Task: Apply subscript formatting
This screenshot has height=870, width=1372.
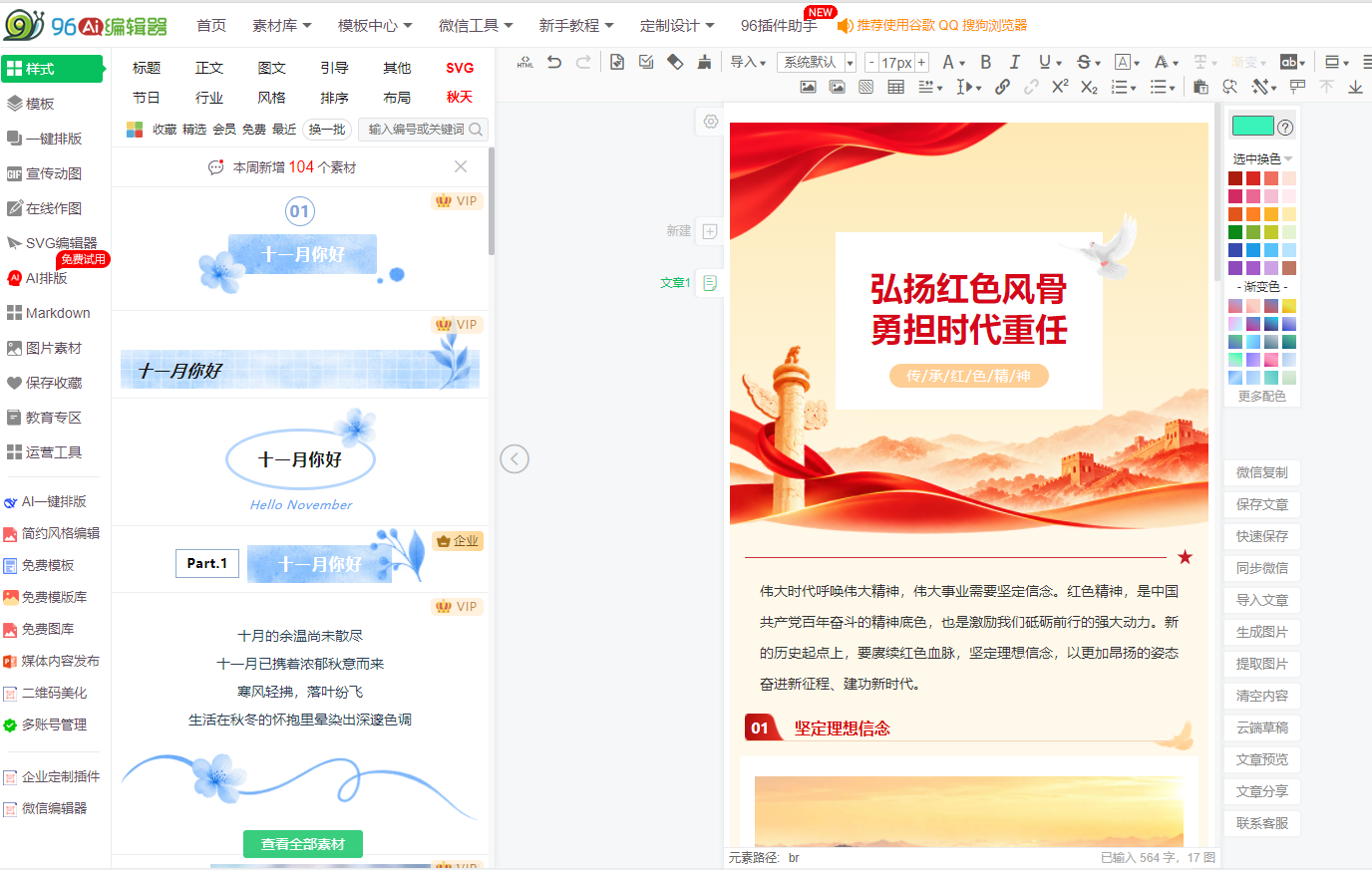Action: (x=1089, y=87)
